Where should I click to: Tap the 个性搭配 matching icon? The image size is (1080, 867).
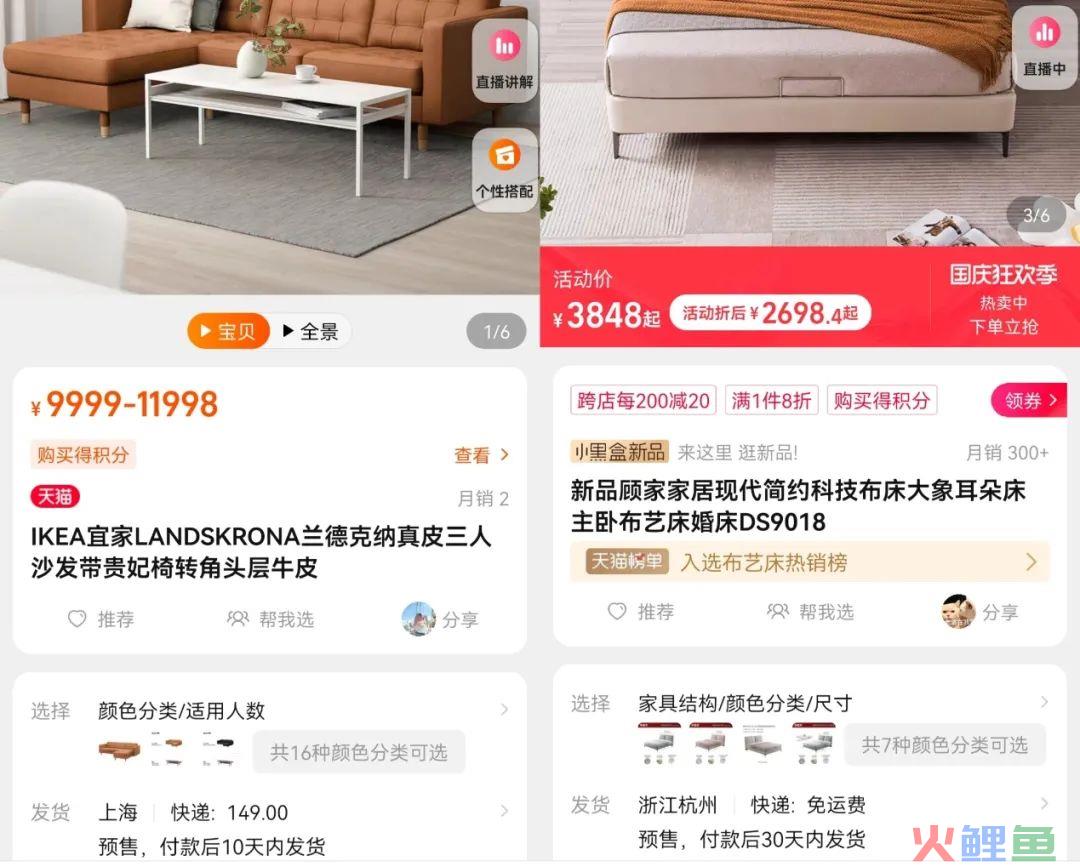tap(505, 169)
